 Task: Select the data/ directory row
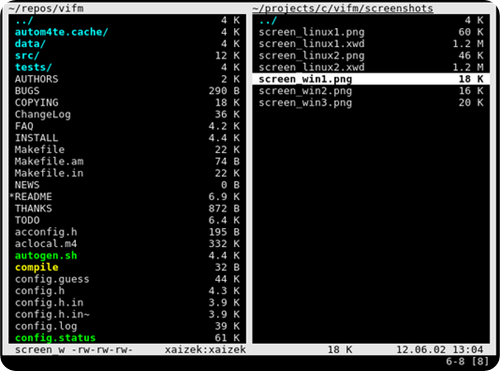pyautogui.click(x=127, y=44)
